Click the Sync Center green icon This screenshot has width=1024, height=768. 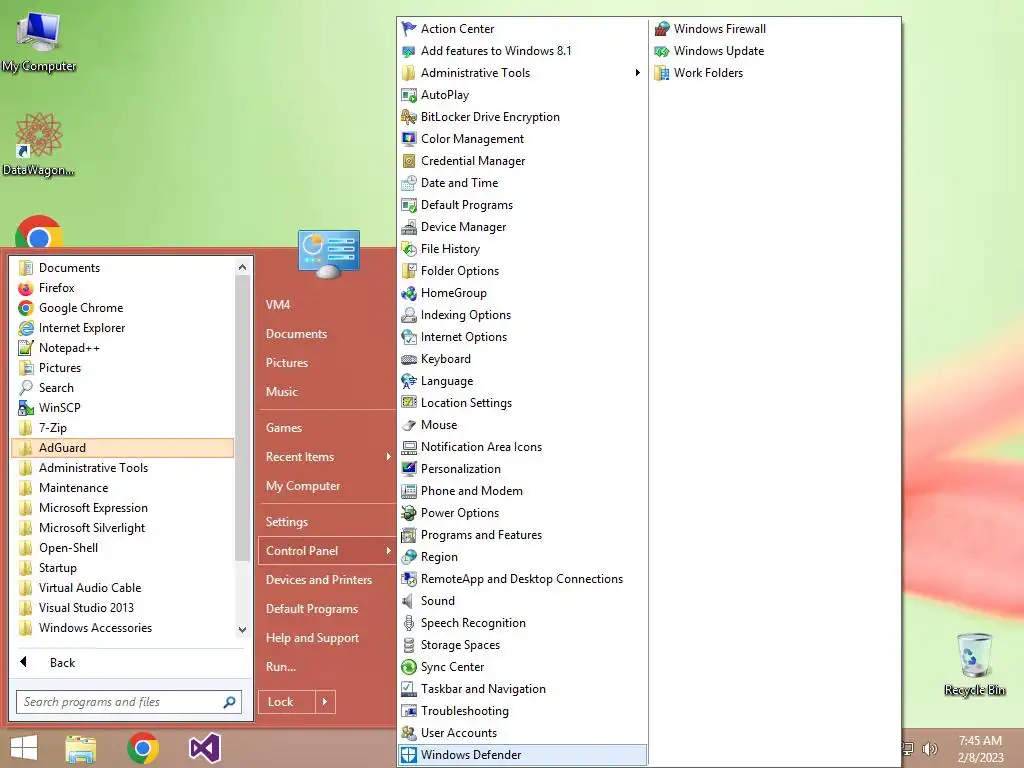(x=409, y=667)
